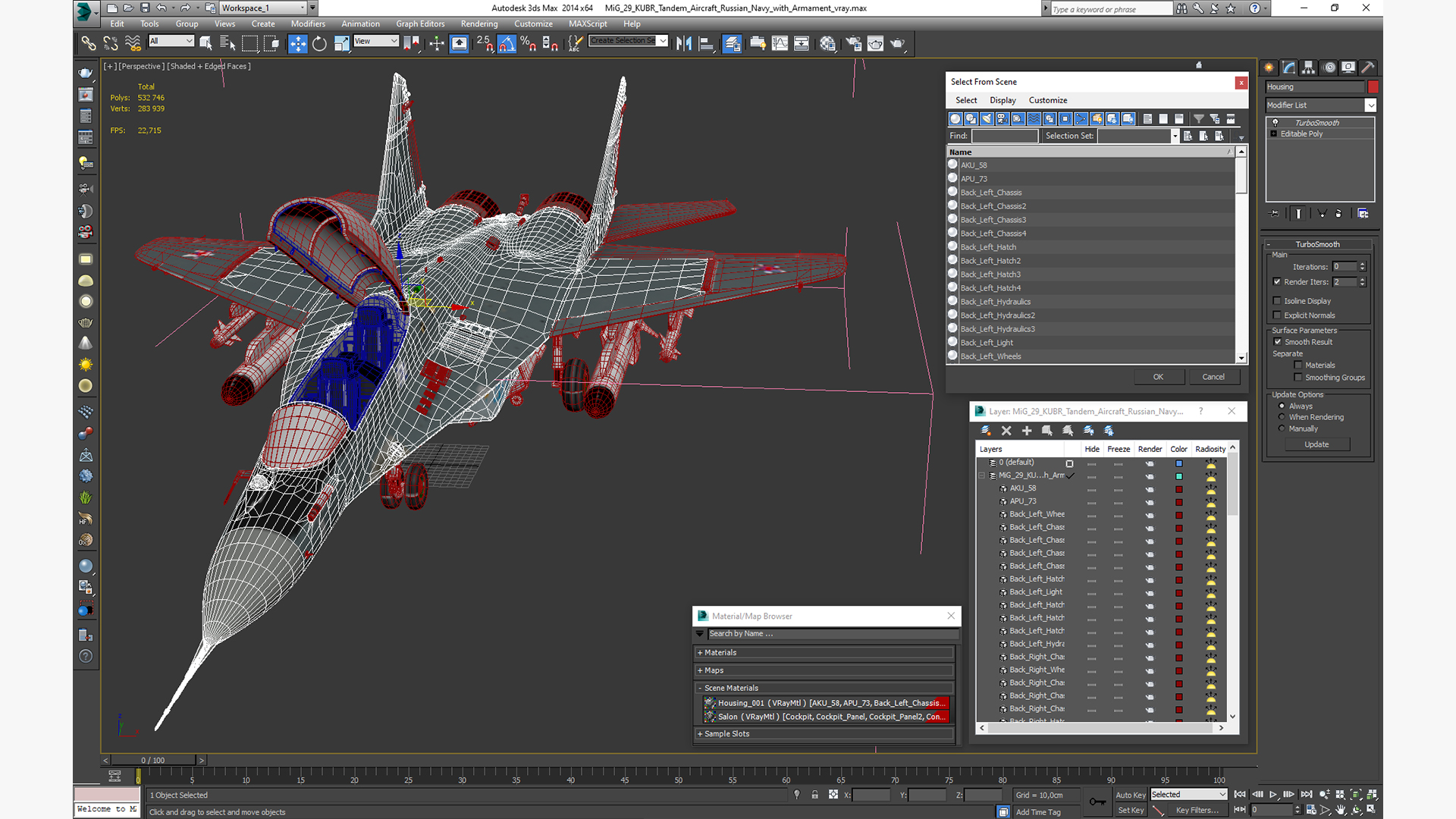Activate the Select and Rotate tool
This screenshot has height=819, width=1456.
tap(319, 43)
